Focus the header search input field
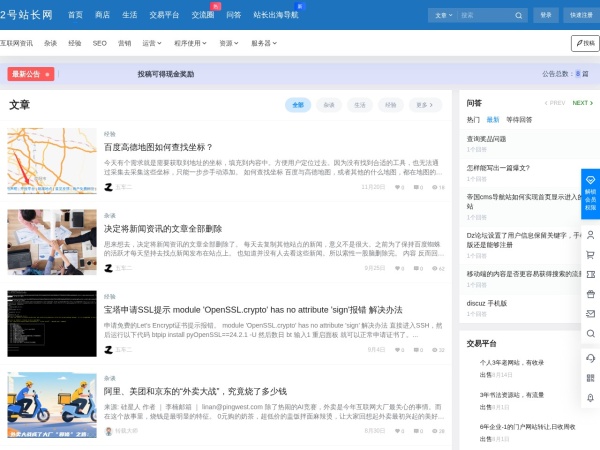600x450 pixels. click(x=486, y=15)
